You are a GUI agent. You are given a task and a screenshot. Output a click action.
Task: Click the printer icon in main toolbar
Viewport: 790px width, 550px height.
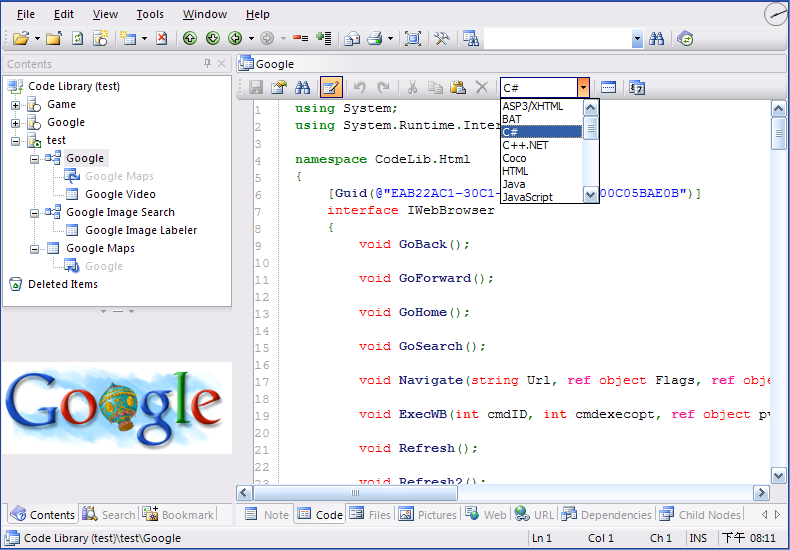tap(375, 38)
